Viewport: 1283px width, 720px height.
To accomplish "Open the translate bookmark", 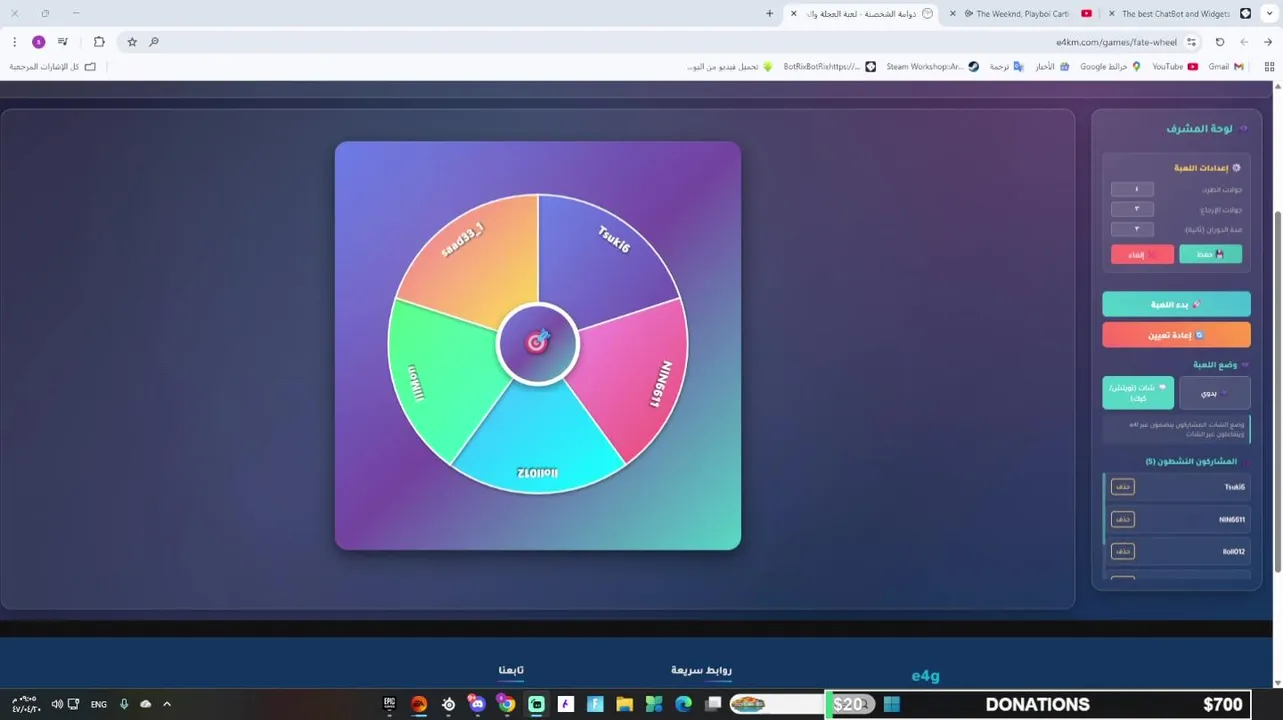I will 1007,67.
